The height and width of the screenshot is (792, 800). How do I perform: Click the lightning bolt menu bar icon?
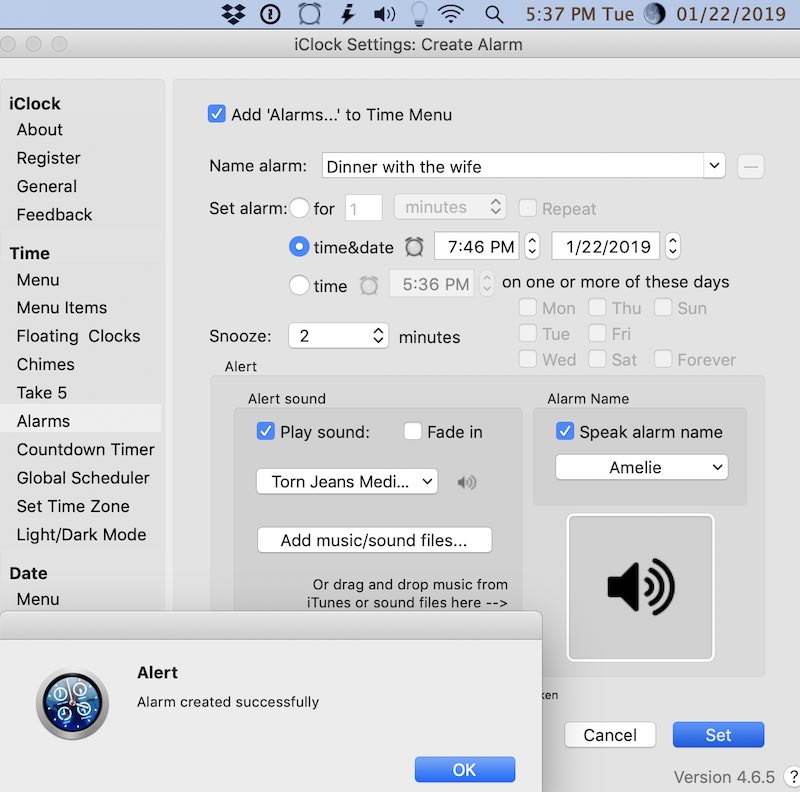click(348, 14)
